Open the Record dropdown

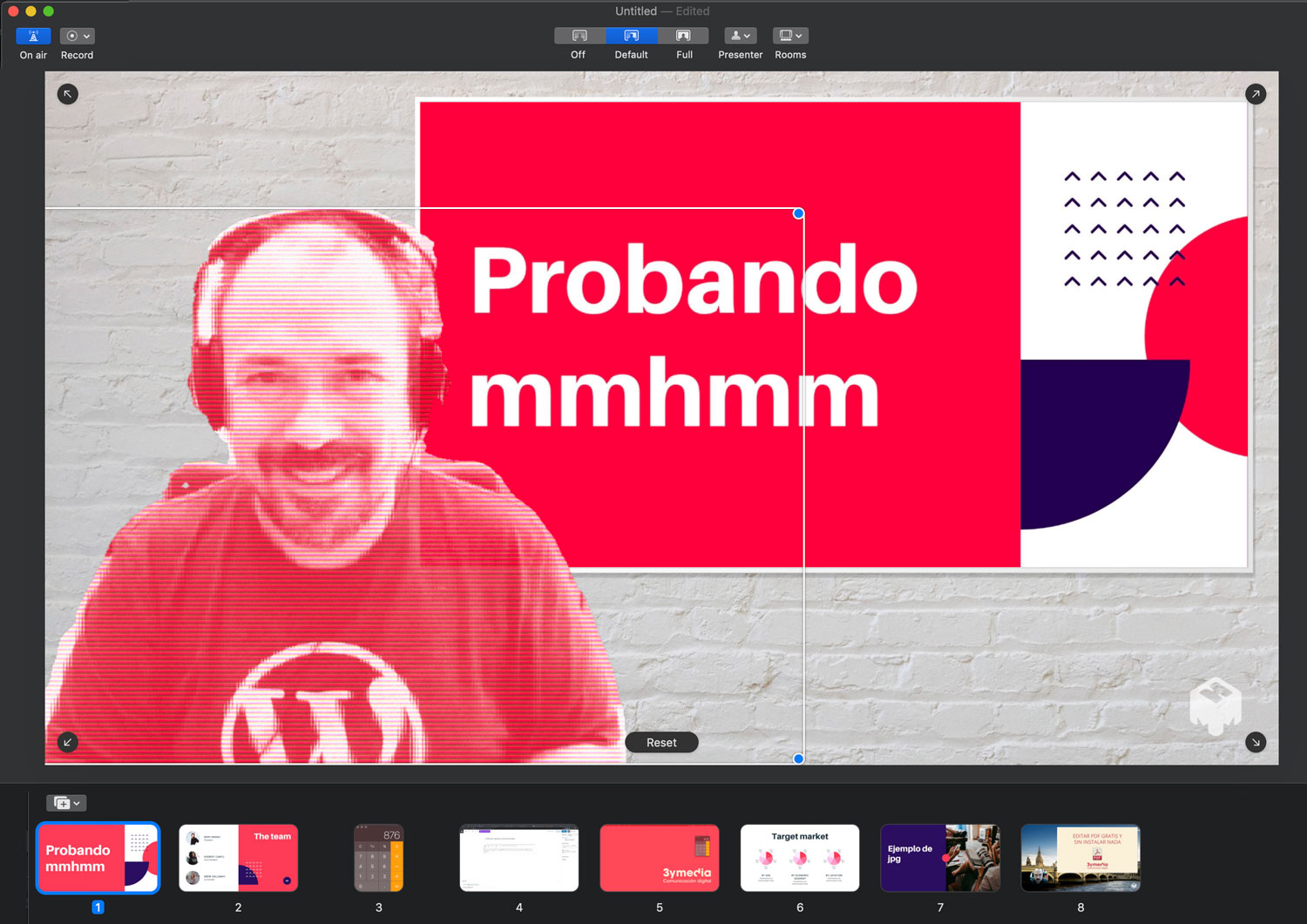[x=78, y=37]
